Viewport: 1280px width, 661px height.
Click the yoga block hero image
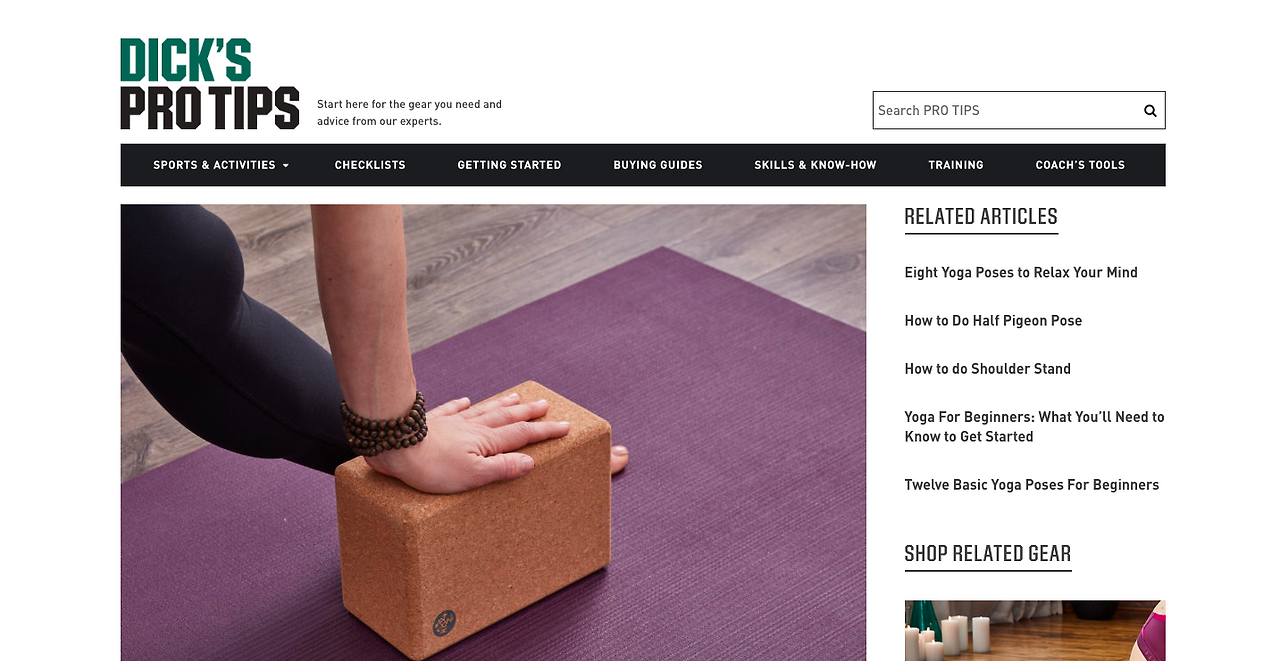click(x=493, y=432)
